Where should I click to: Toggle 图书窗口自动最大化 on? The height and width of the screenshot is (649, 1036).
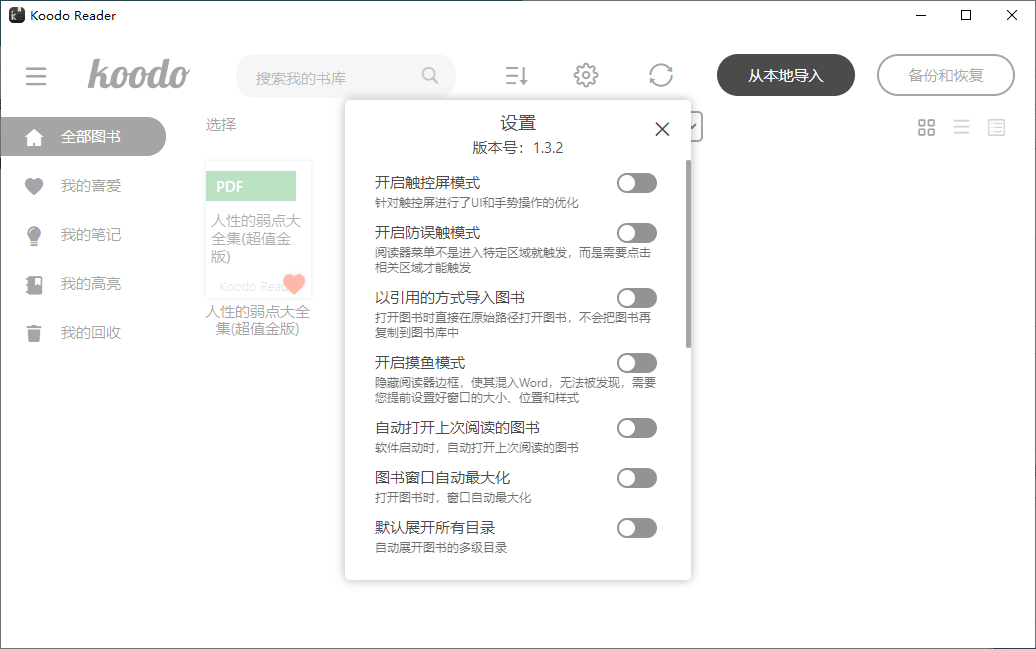[637, 477]
